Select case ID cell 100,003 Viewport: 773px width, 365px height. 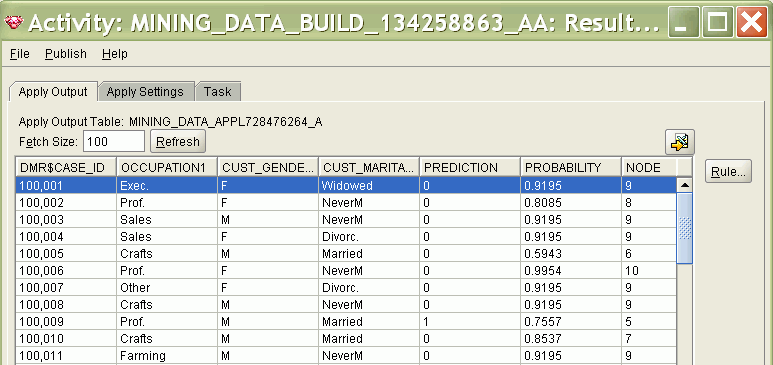coord(66,219)
